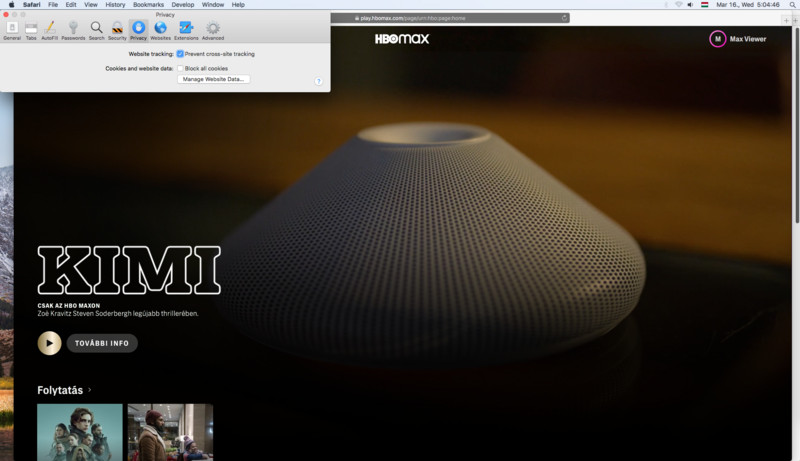Click the HBO Max logo
Image resolution: width=800 pixels, height=461 pixels.
tap(402, 39)
